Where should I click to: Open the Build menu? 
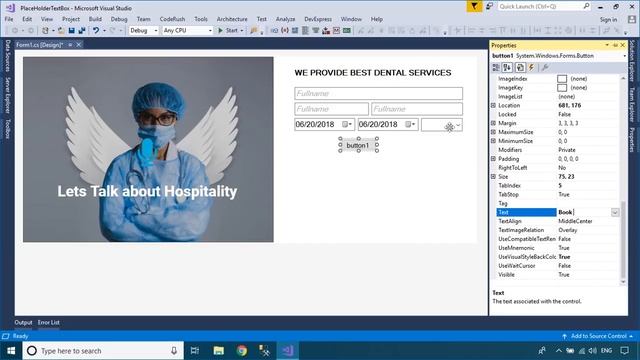(x=95, y=19)
